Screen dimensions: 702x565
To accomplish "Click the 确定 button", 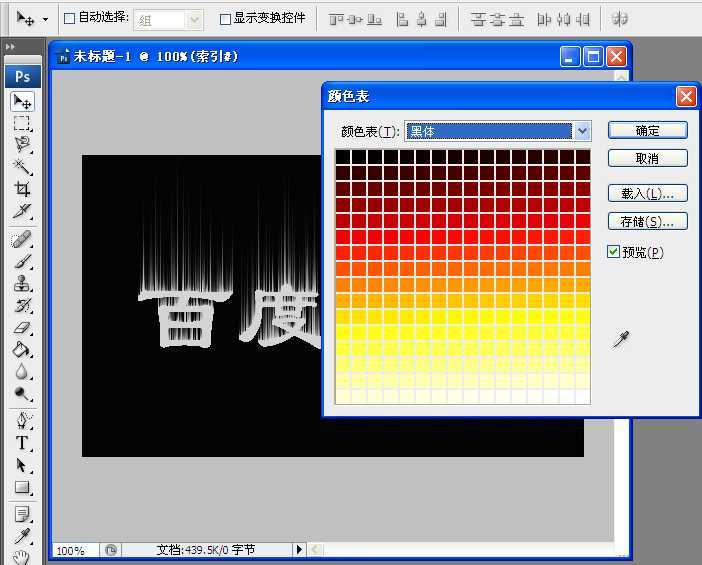I will [x=647, y=130].
